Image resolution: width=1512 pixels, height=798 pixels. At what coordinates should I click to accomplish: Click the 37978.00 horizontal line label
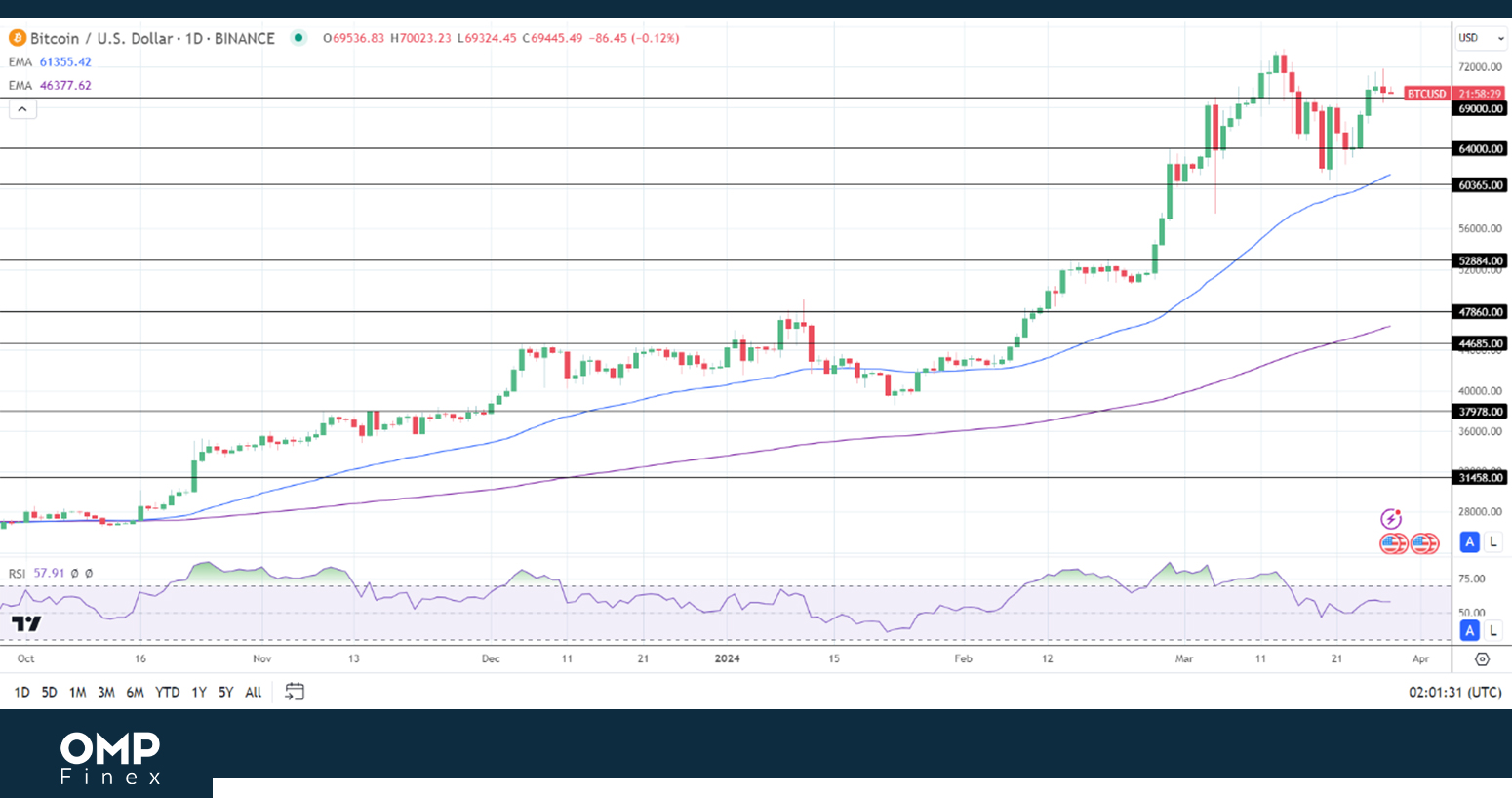click(1480, 411)
